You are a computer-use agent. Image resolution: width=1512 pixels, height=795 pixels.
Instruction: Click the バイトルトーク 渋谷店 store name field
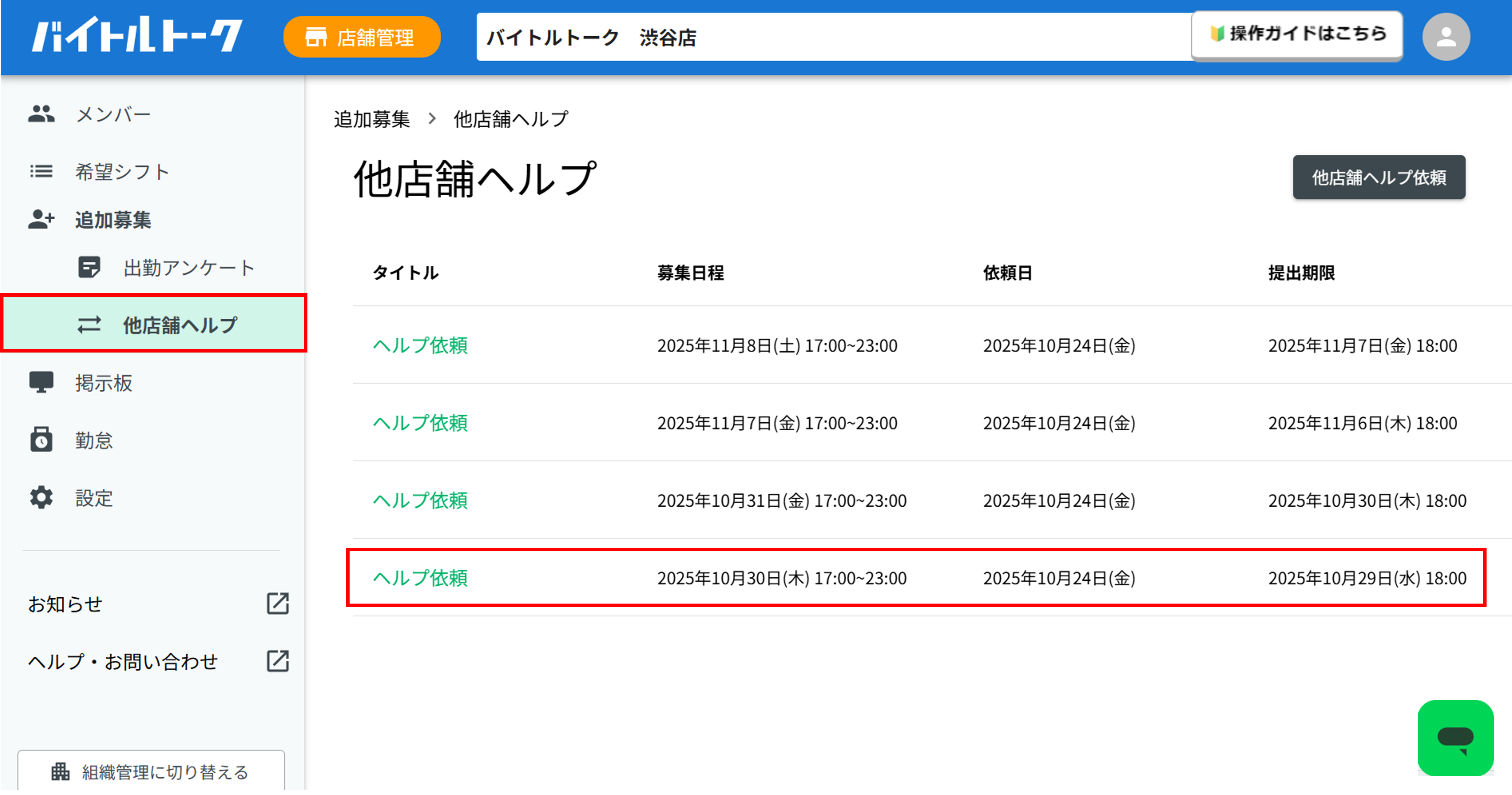[x=833, y=37]
